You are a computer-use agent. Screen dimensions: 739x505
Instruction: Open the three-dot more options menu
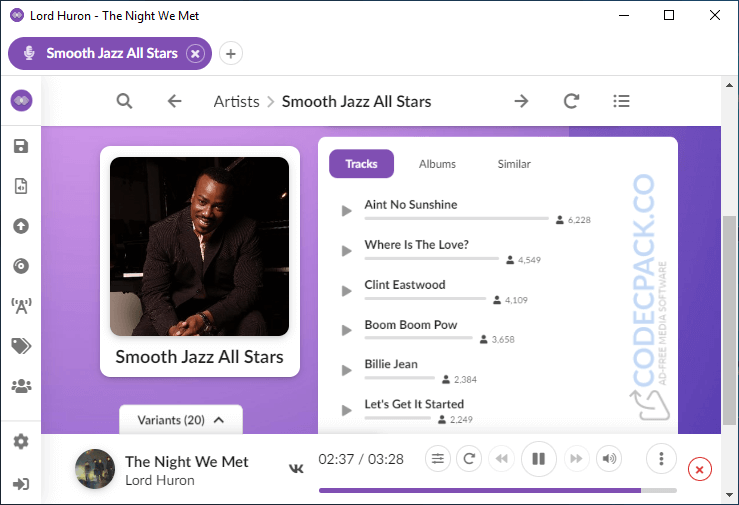tap(661, 459)
